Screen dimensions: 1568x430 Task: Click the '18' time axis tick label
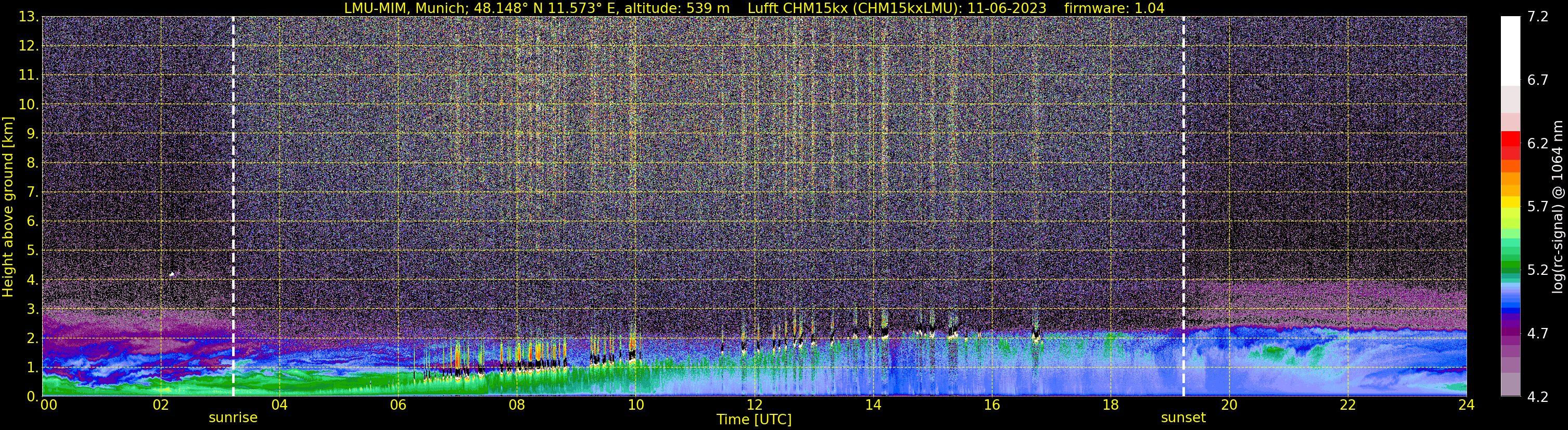pos(1110,405)
